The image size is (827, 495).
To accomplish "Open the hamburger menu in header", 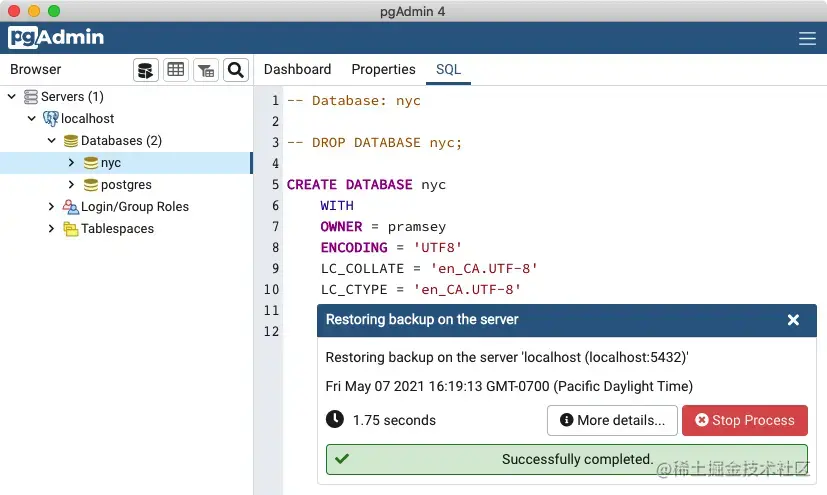I will pyautogui.click(x=807, y=38).
